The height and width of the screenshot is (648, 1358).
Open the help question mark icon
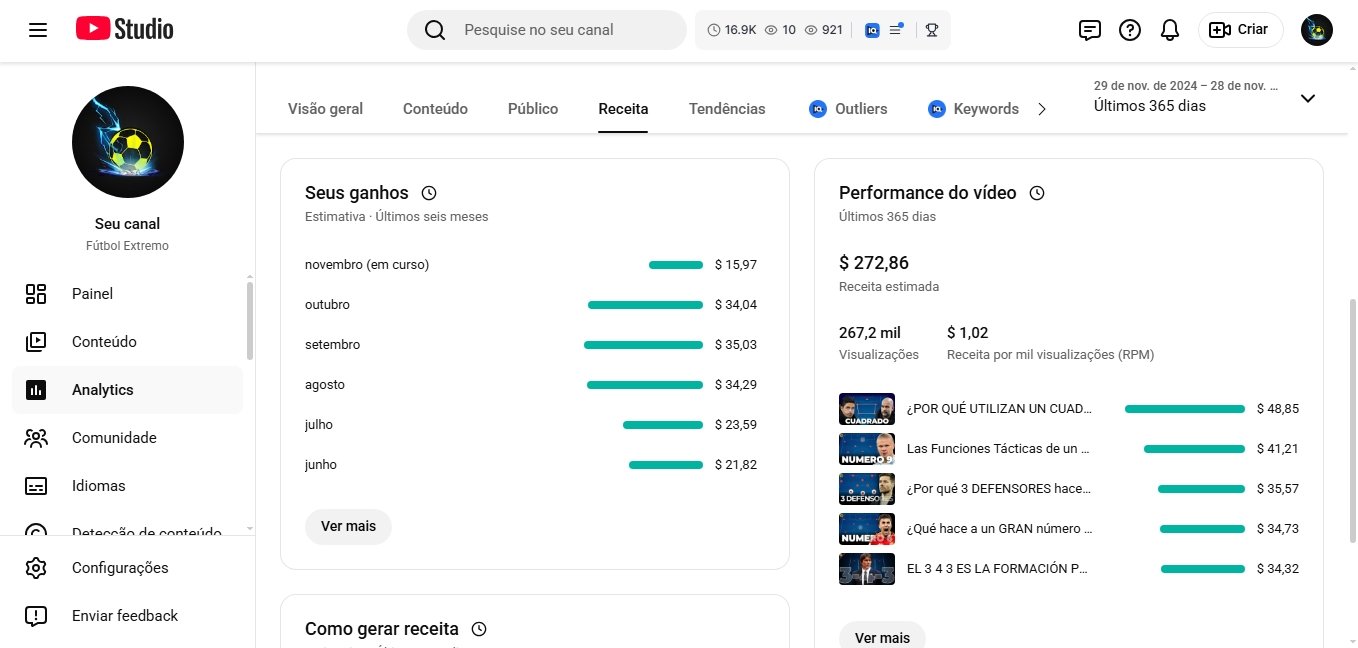coord(1129,30)
